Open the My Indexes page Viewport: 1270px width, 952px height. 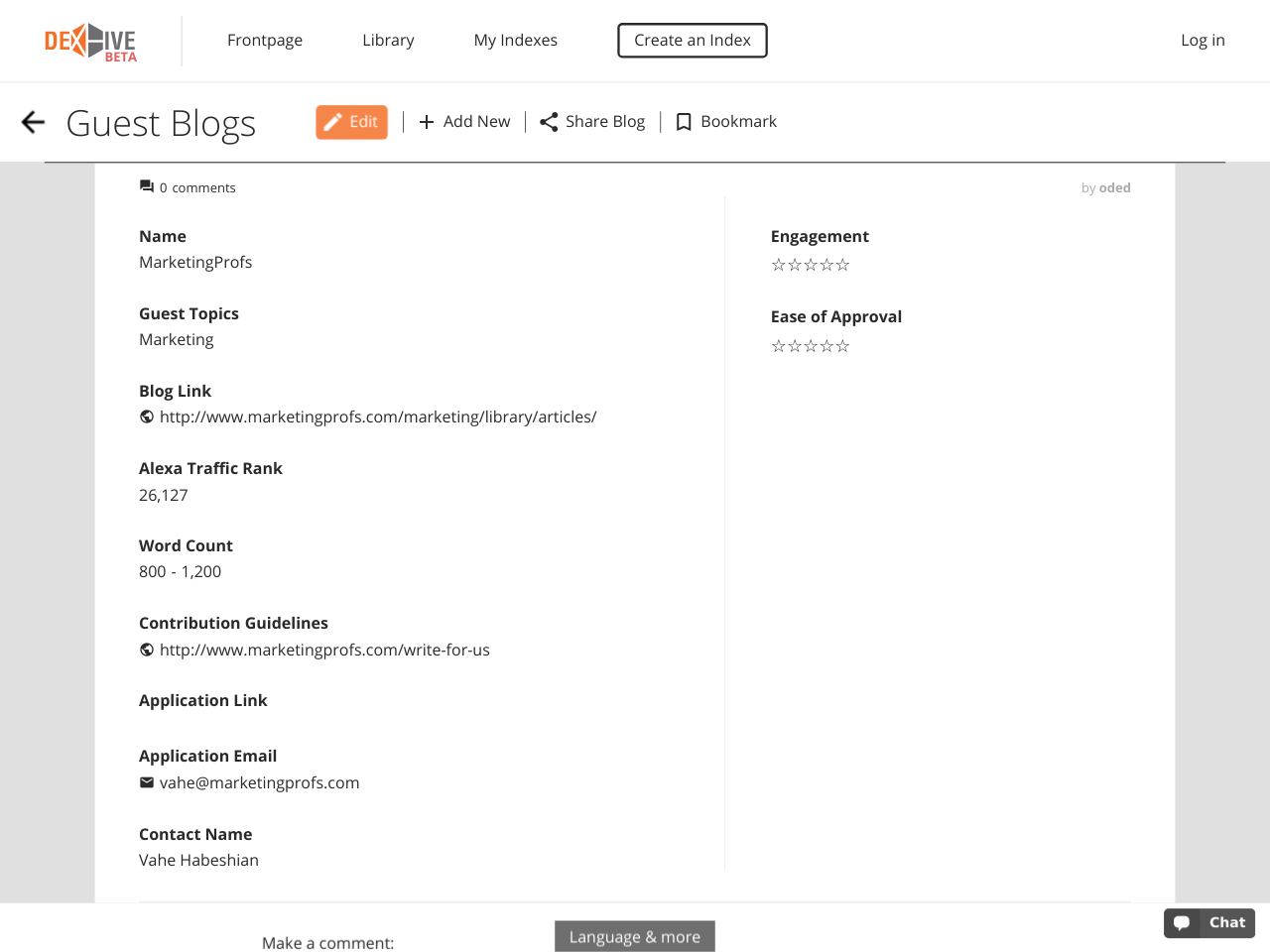click(516, 41)
